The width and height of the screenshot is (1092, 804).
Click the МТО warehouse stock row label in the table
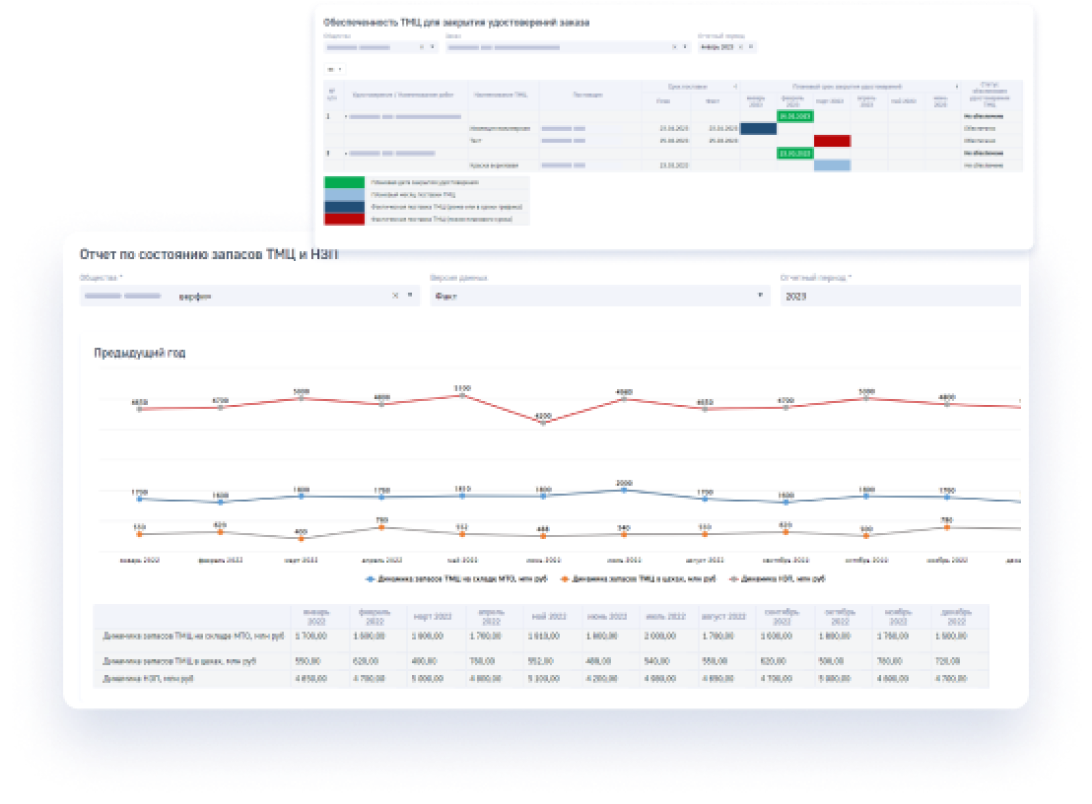193,636
